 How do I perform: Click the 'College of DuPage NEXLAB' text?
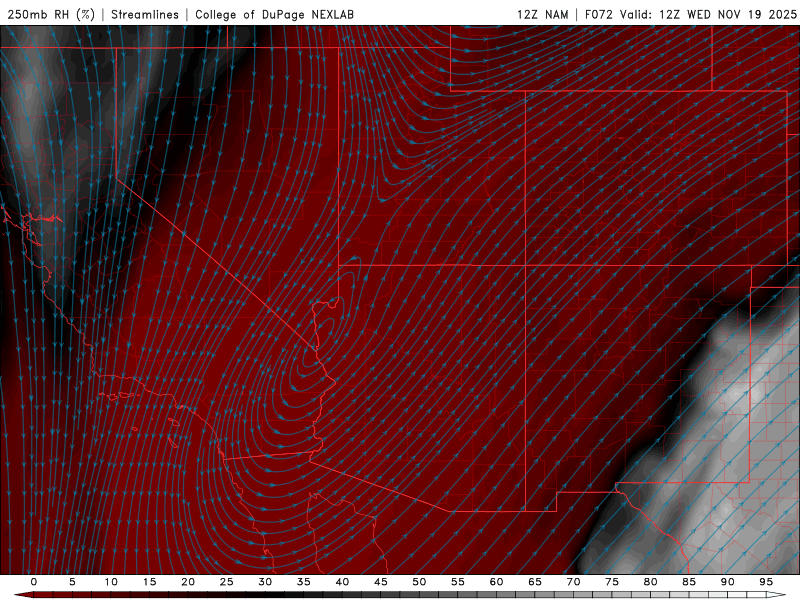(274, 14)
